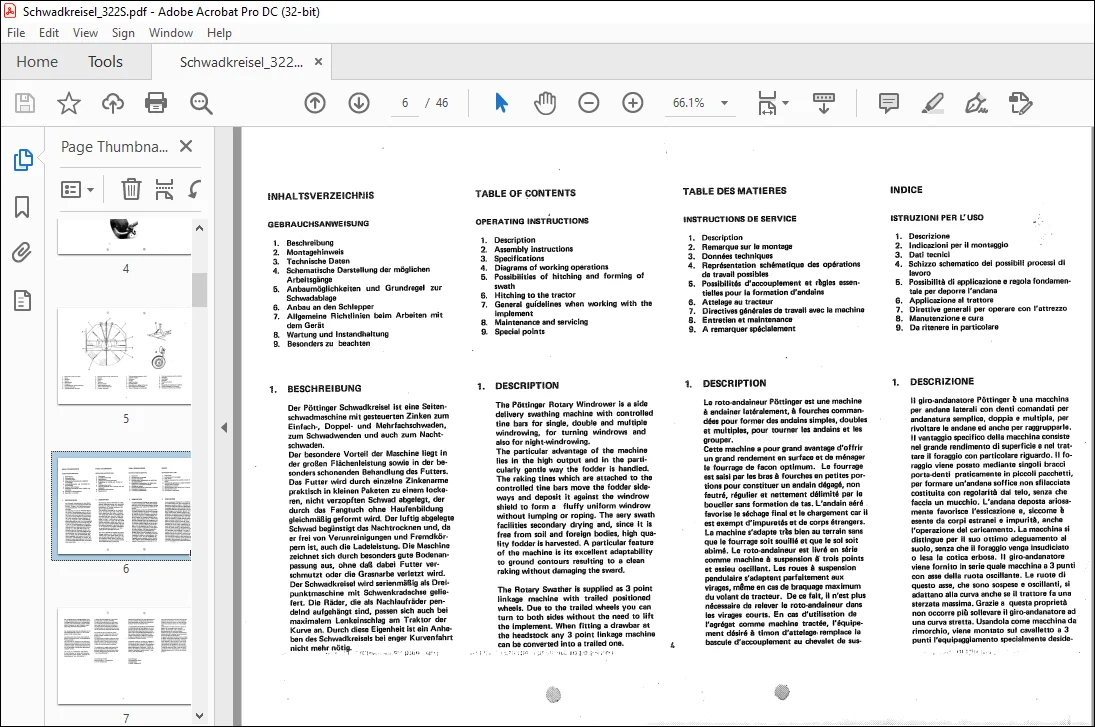Click the 'Maintenance and servicing' entry
Image resolution: width=1095 pixels, height=727 pixels.
541,322
